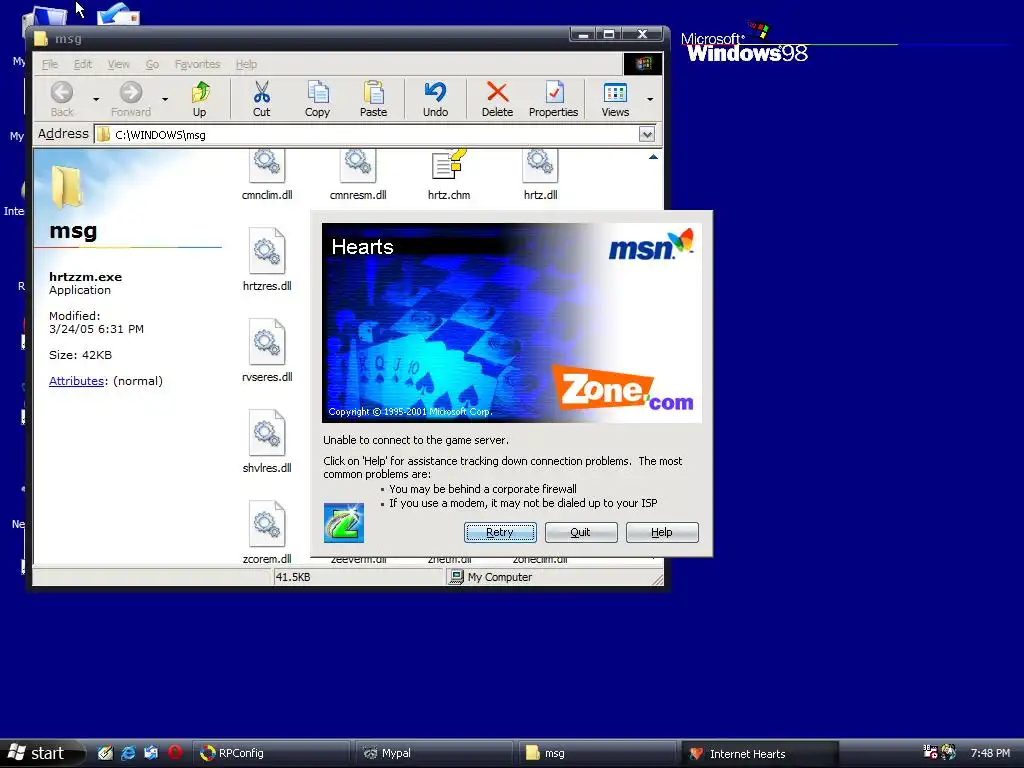Click the 'hrtzzm.exe' file name text
Screen dimensions: 1024x768
tap(86, 277)
